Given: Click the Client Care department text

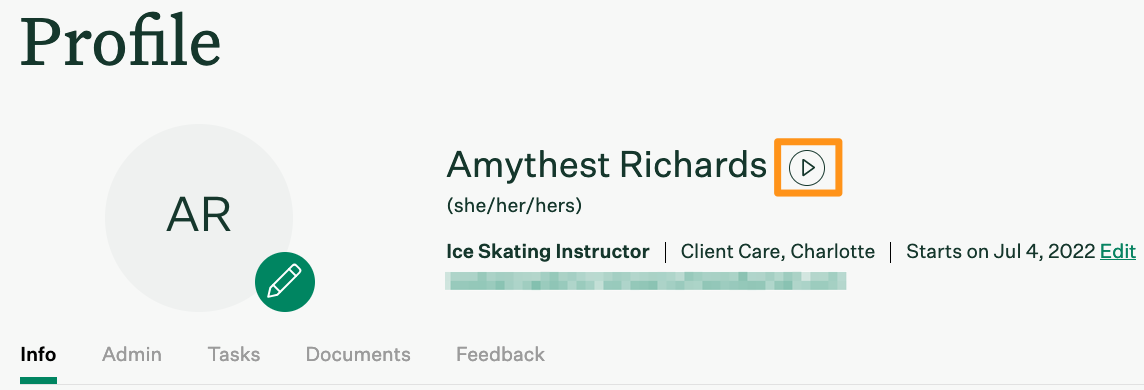Looking at the screenshot, I should [x=733, y=251].
